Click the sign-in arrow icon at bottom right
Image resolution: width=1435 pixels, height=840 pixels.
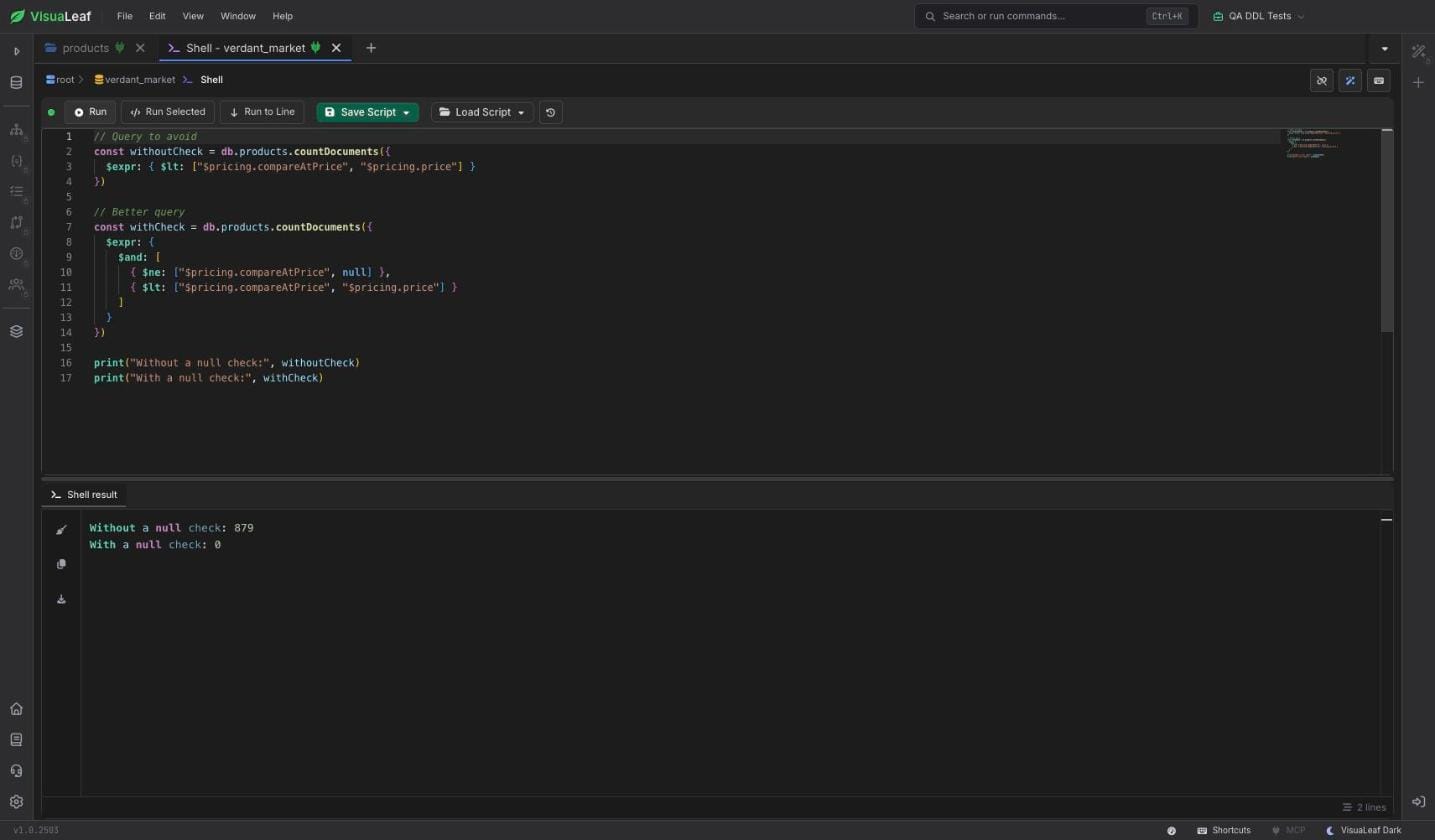coord(1418,802)
